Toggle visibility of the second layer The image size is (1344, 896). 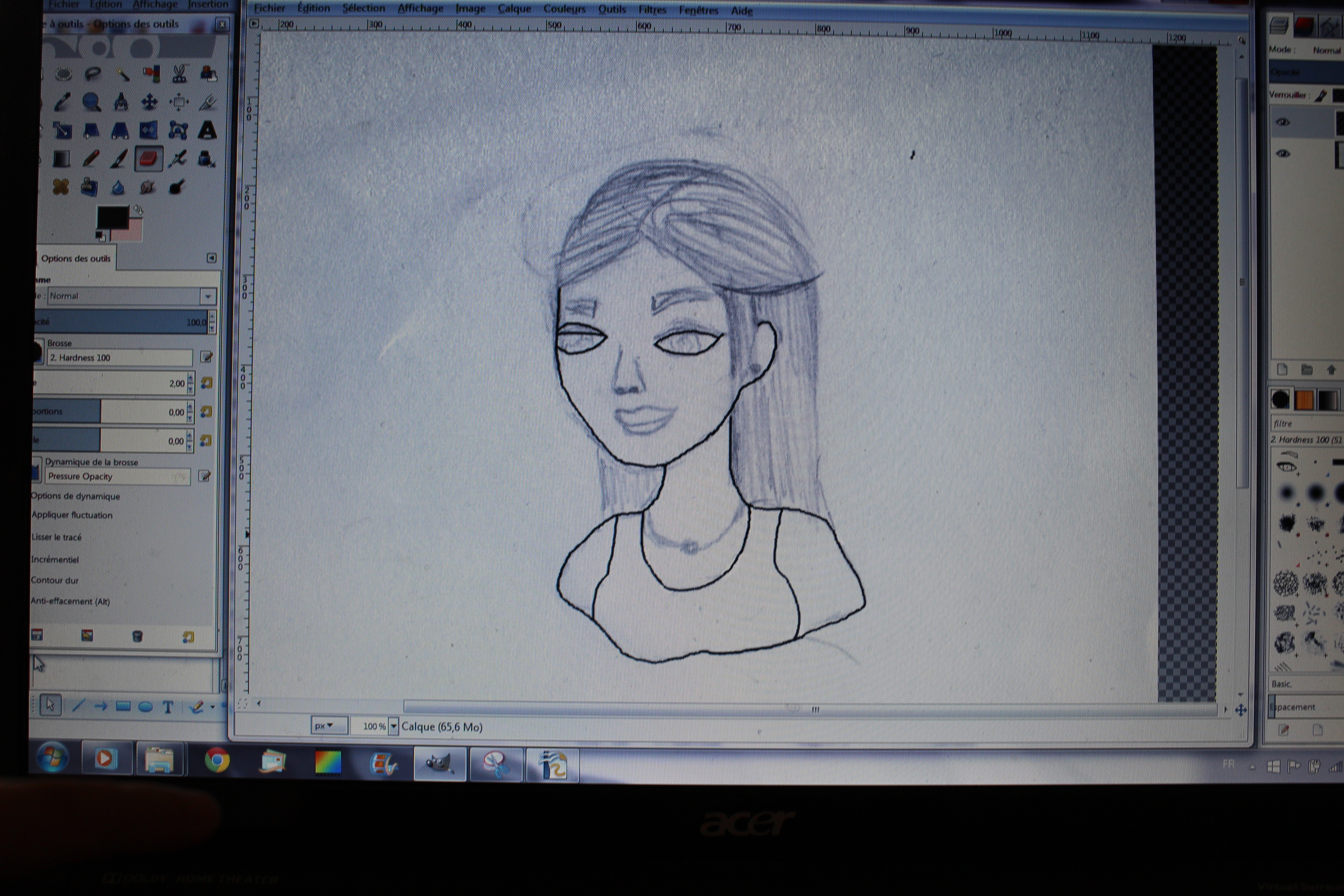1283,153
